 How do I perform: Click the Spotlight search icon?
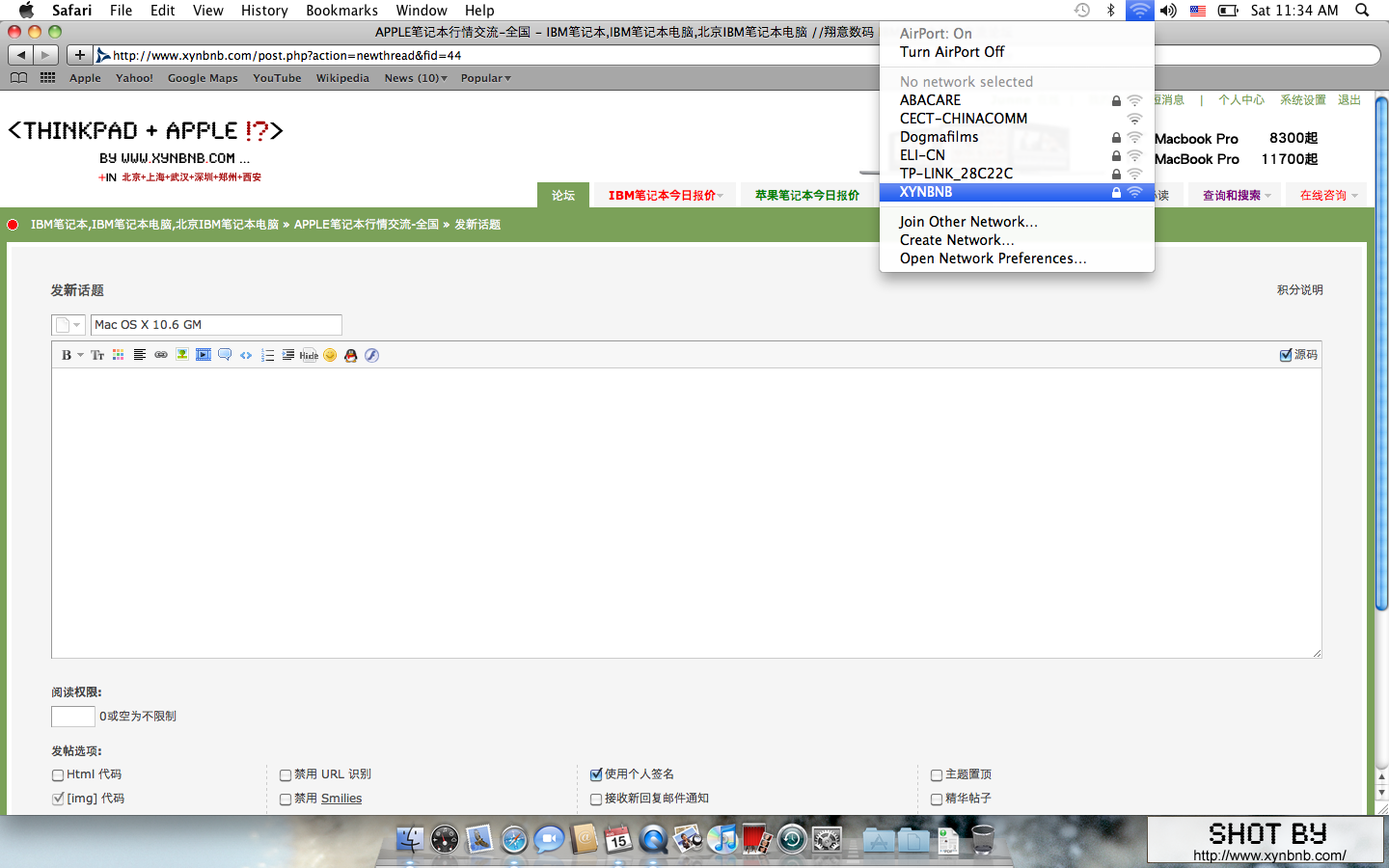coord(1362,10)
